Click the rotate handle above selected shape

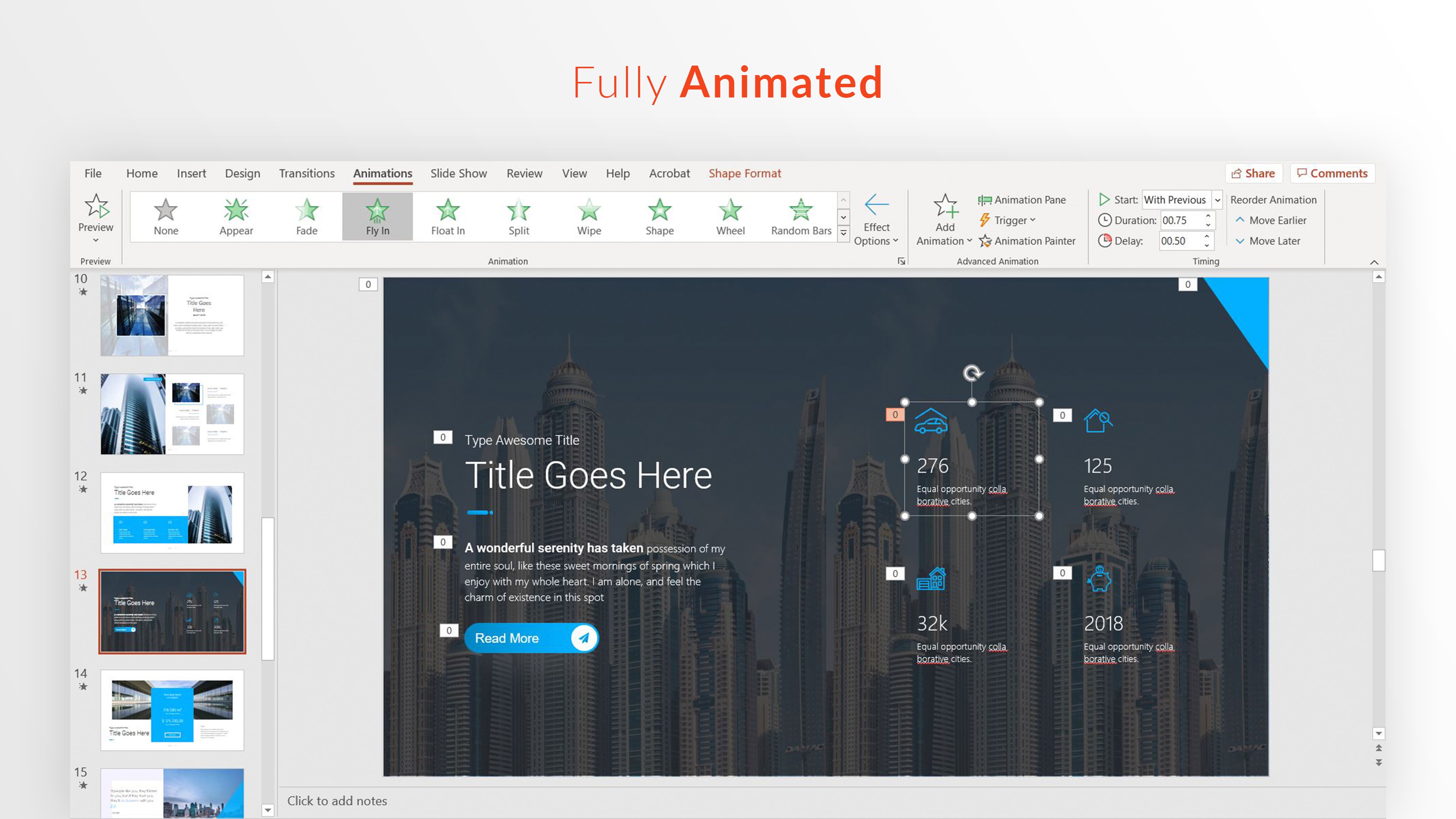972,373
